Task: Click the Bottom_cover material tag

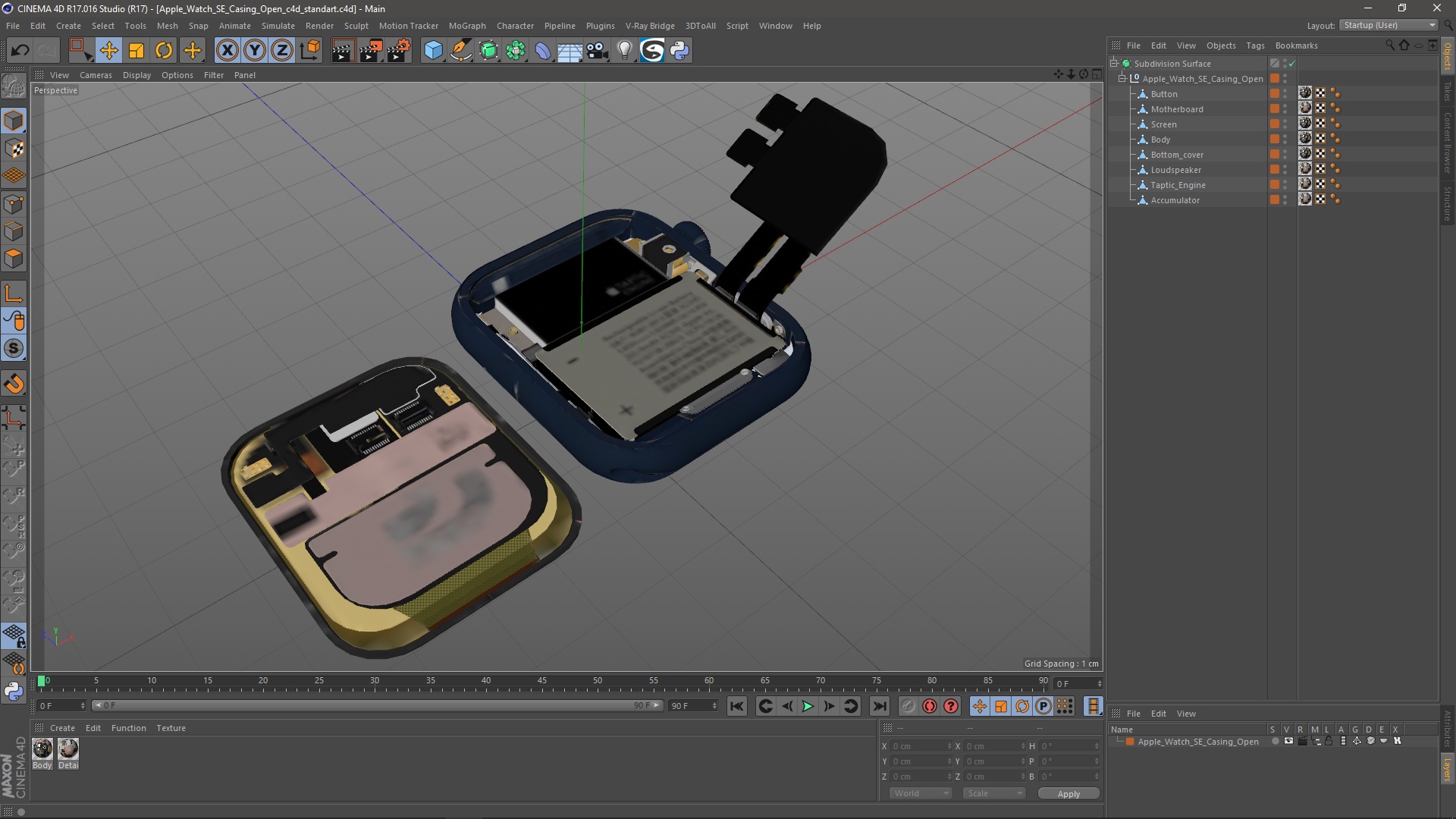Action: coord(1305,154)
